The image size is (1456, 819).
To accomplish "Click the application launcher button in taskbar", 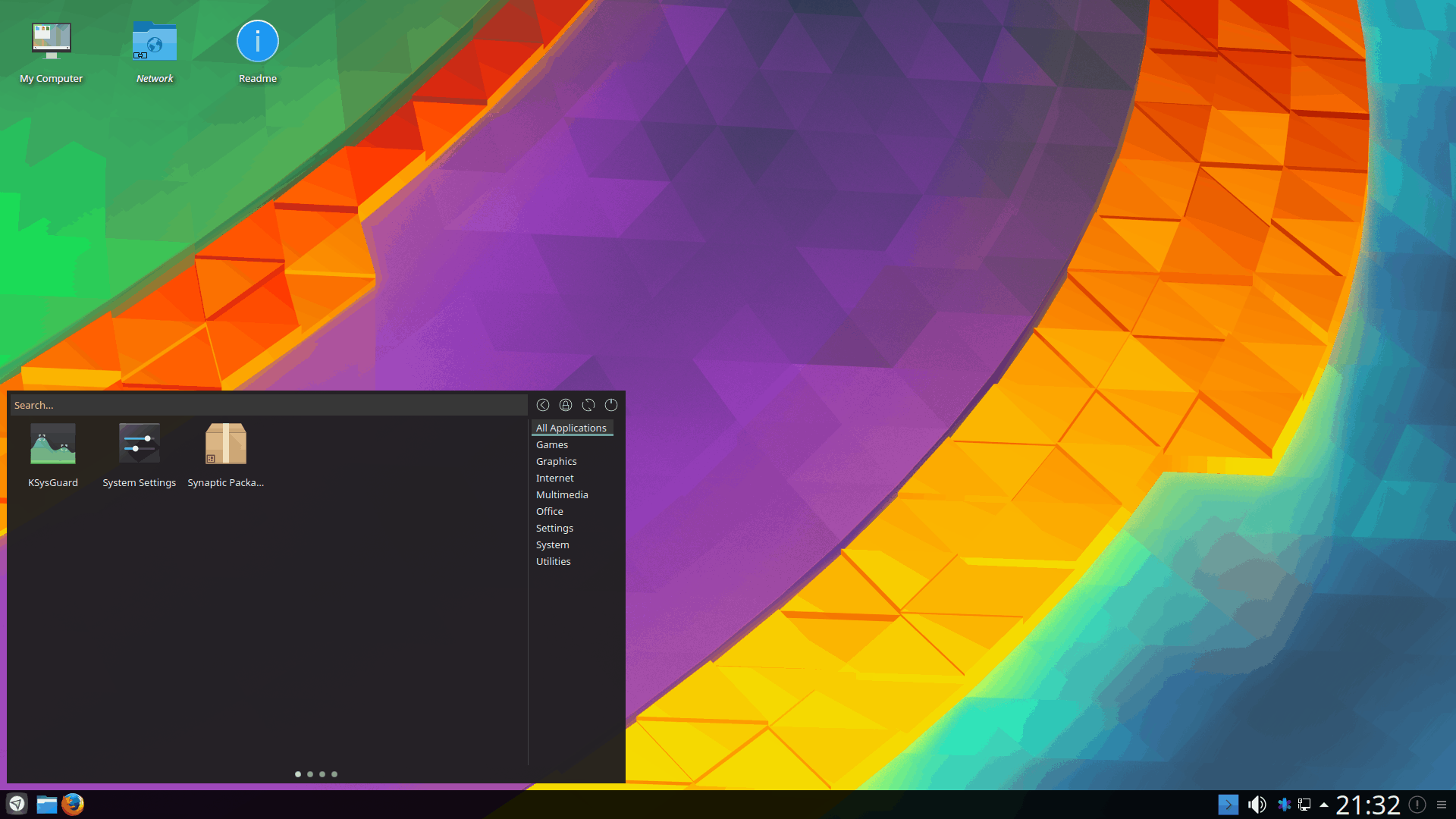I will coord(17,804).
